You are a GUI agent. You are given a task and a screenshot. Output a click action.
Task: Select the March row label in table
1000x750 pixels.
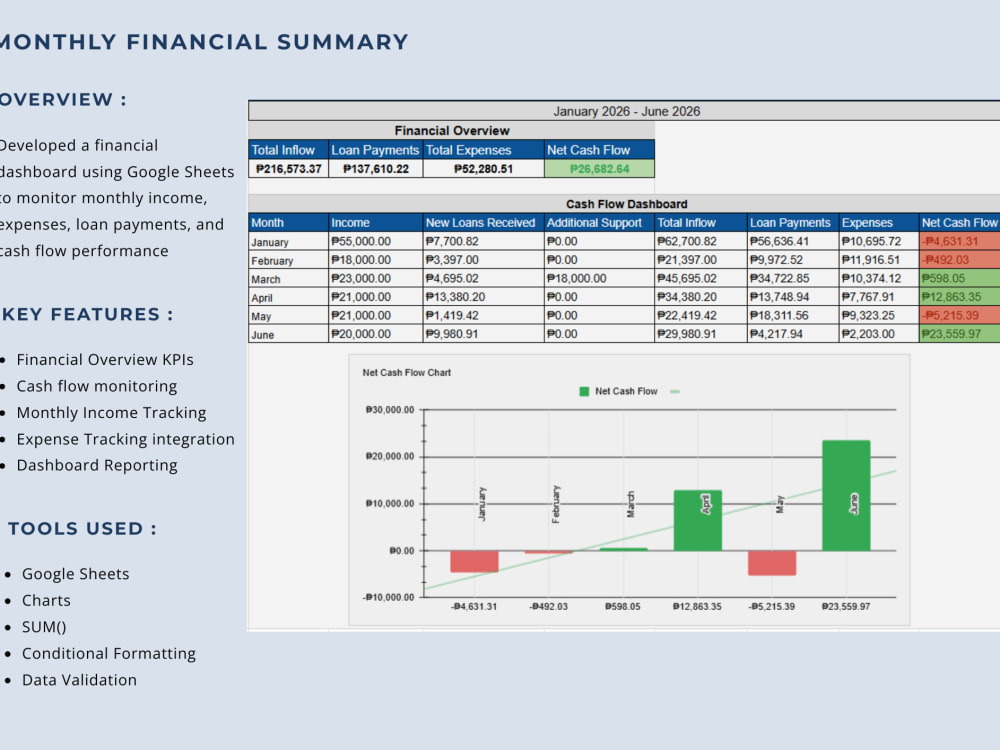[265, 279]
